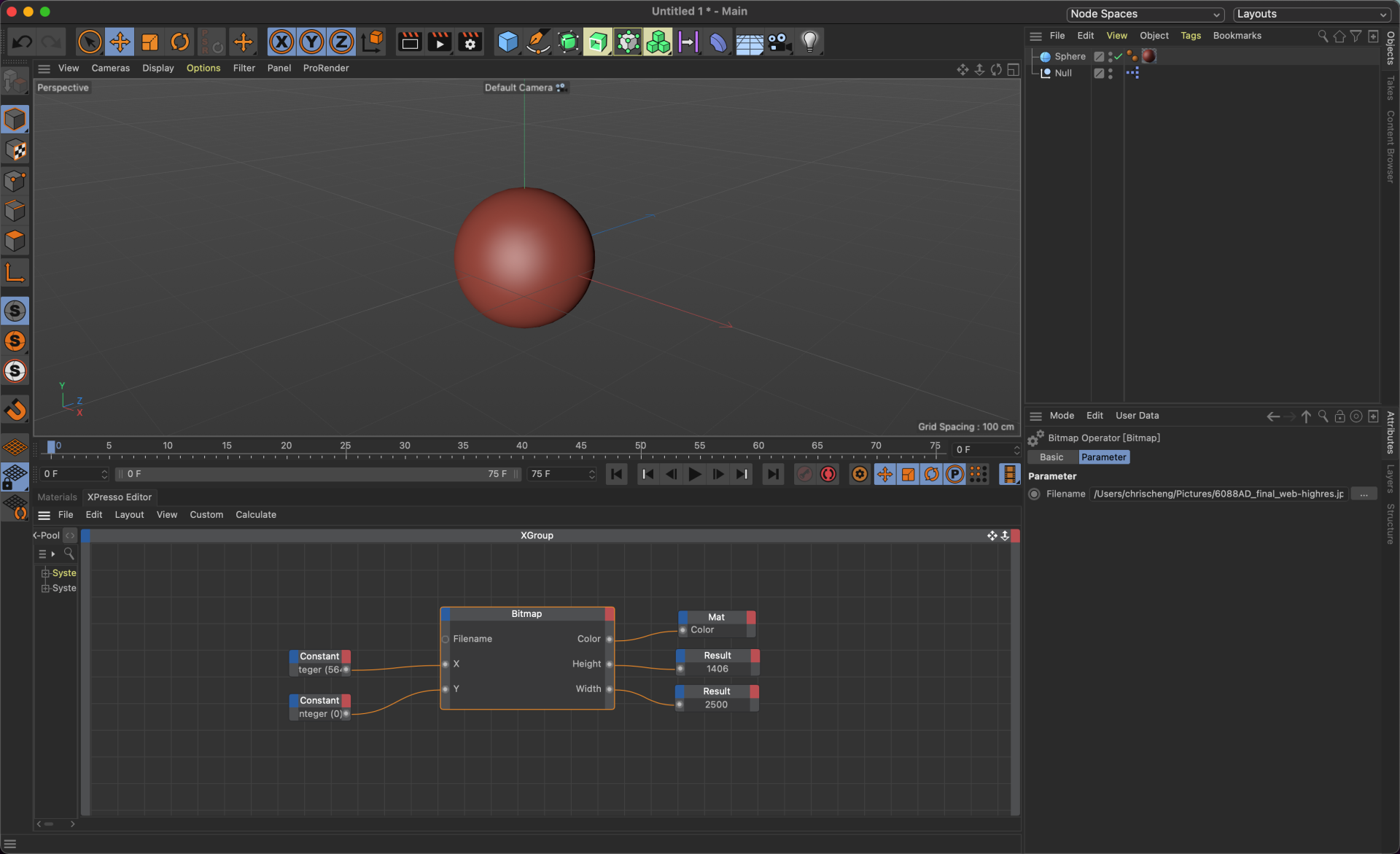Switch to Texture mode checkerboard icon
The image size is (1400, 854).
15,150
